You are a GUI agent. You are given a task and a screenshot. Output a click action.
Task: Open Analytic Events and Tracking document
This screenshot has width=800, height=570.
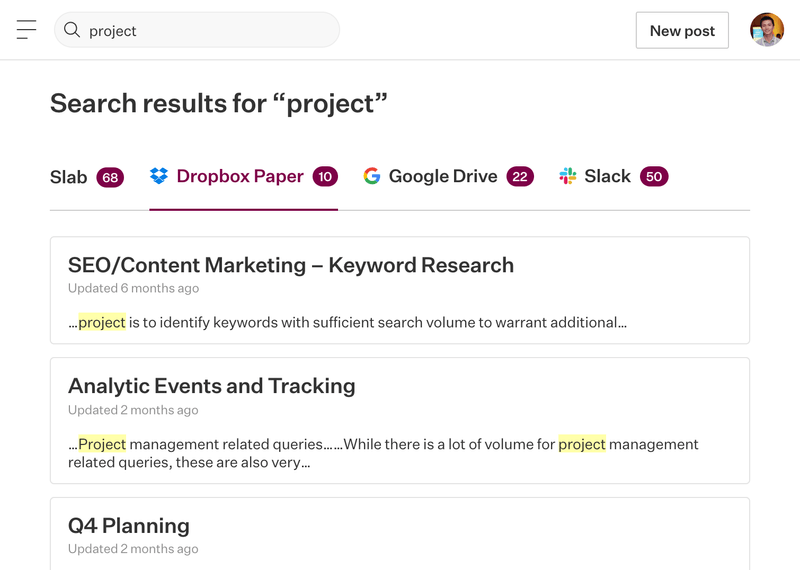(x=212, y=386)
